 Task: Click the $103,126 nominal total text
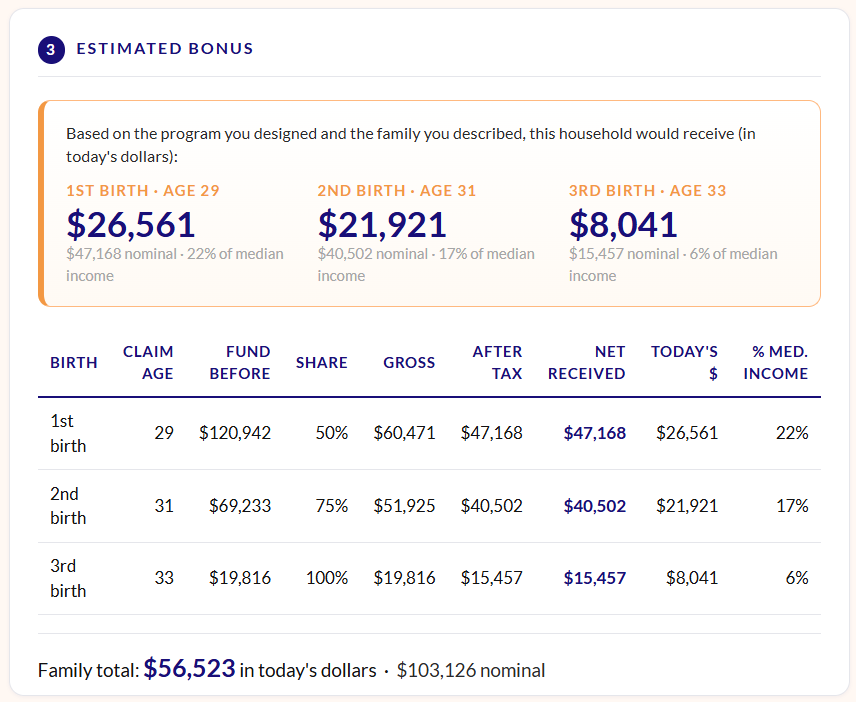(x=471, y=670)
